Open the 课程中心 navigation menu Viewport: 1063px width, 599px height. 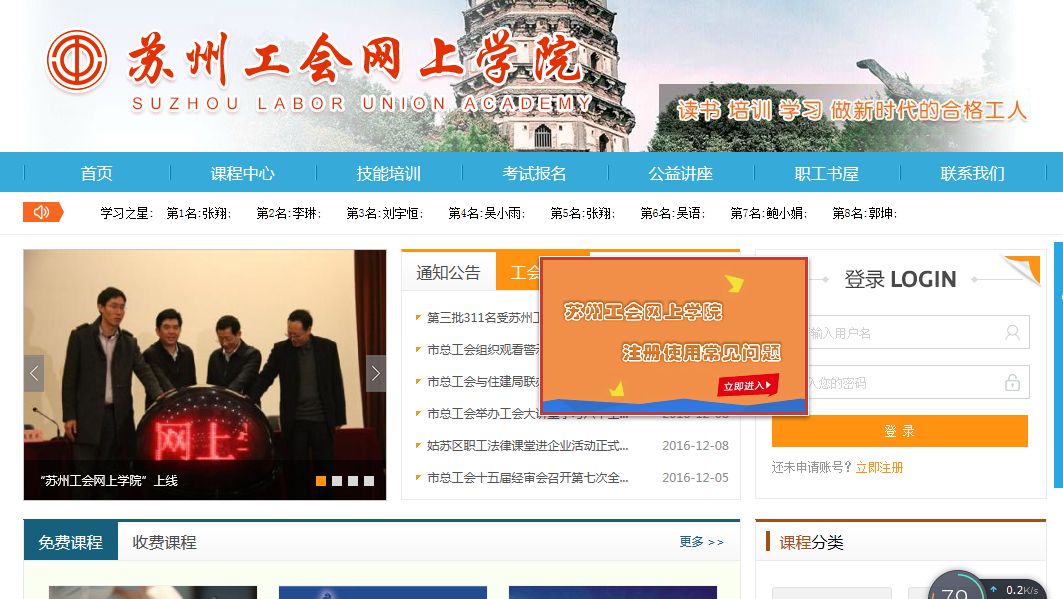tap(242, 173)
